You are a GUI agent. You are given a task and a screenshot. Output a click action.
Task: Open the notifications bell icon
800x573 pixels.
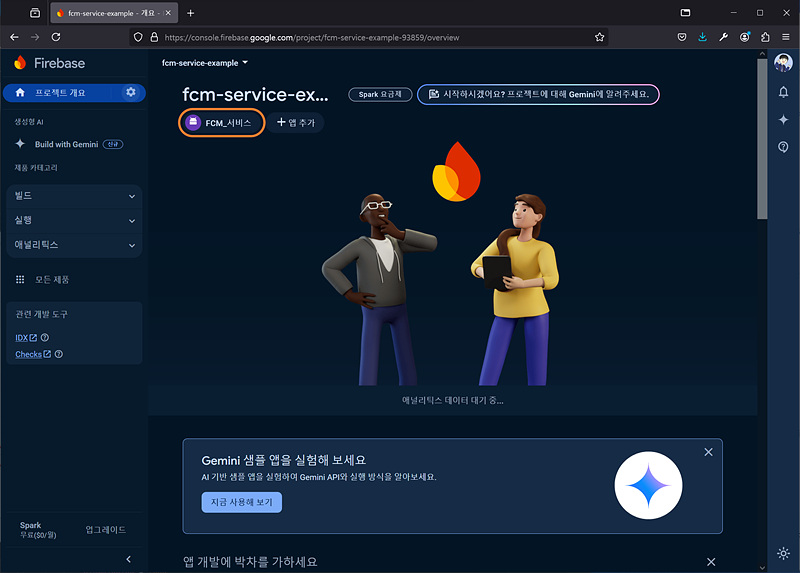(x=783, y=92)
